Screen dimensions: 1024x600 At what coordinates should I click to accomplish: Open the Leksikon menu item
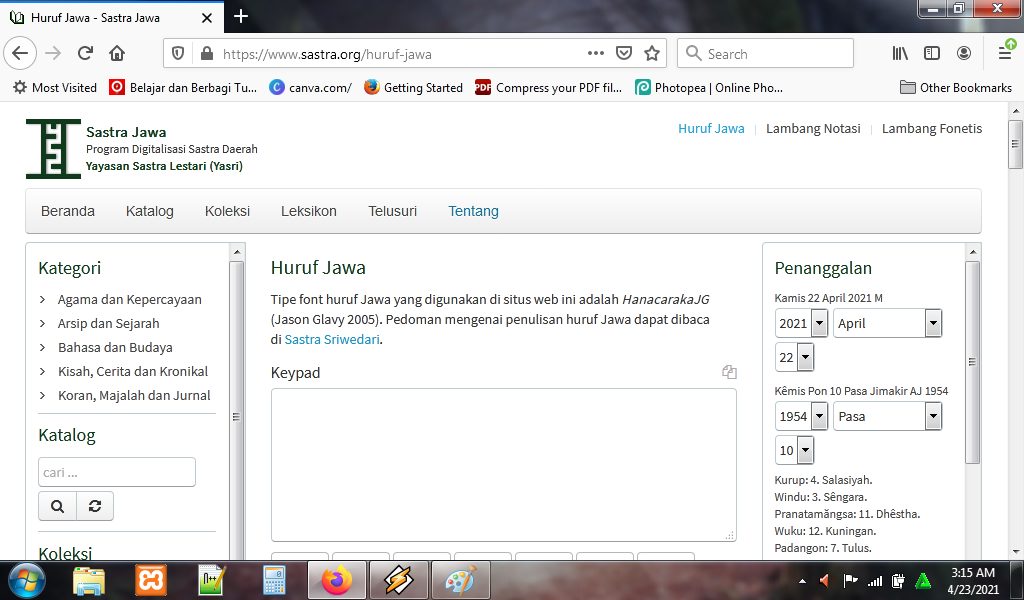tap(309, 211)
